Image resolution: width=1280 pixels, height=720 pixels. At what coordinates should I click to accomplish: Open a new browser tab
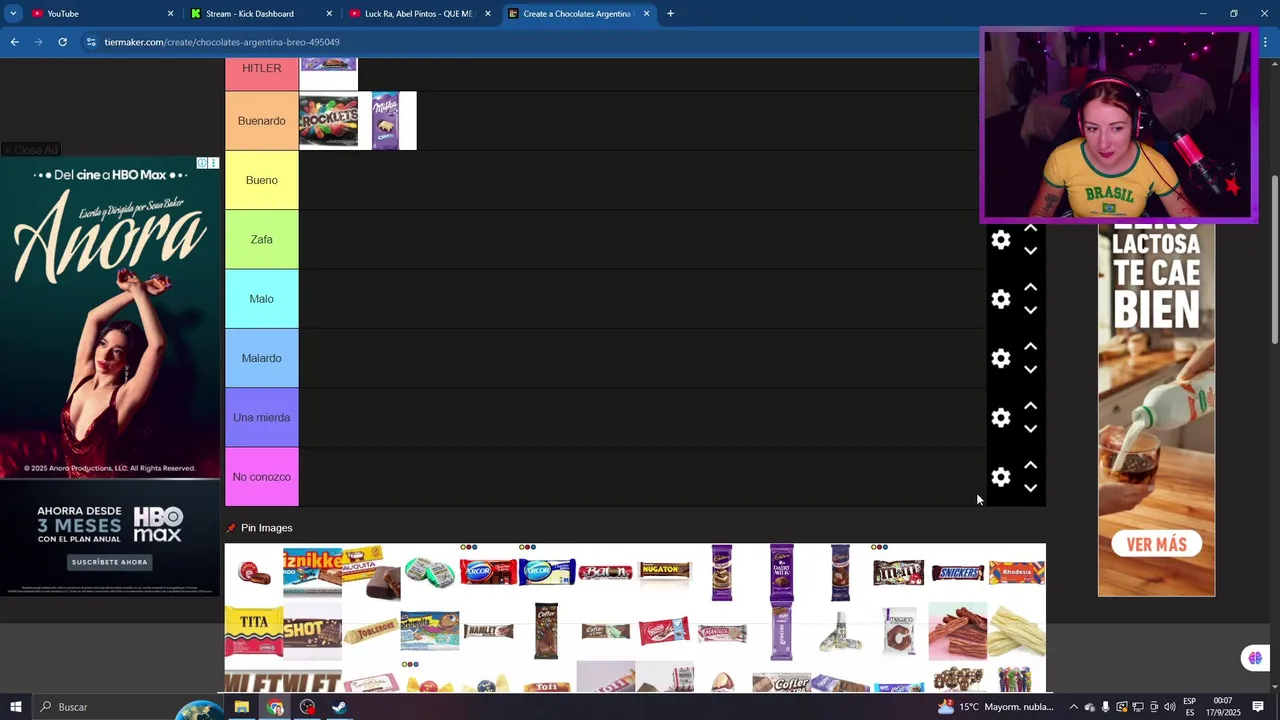click(x=670, y=14)
